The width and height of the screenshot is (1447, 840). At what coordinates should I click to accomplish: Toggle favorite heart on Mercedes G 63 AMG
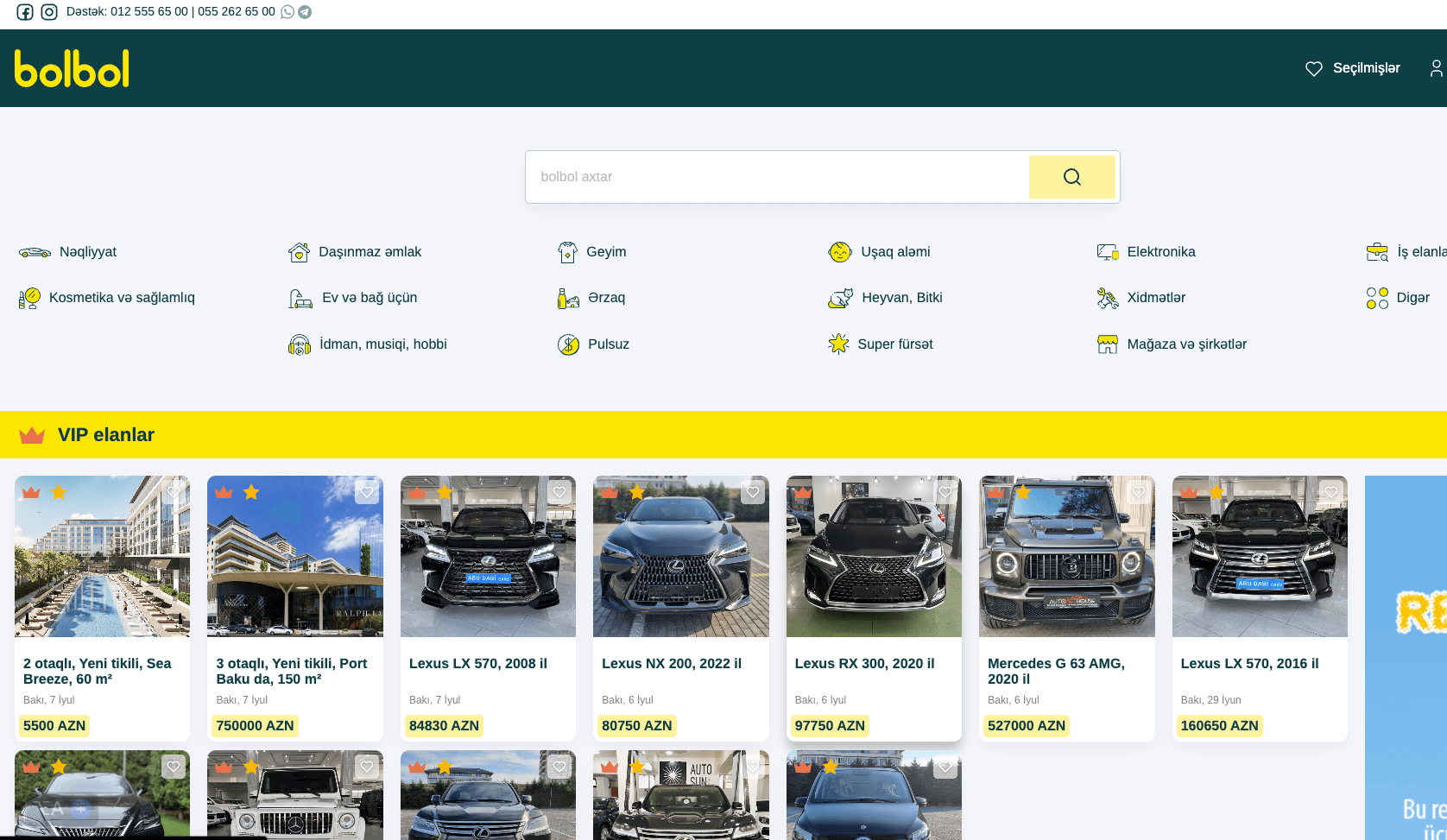[x=1138, y=493]
